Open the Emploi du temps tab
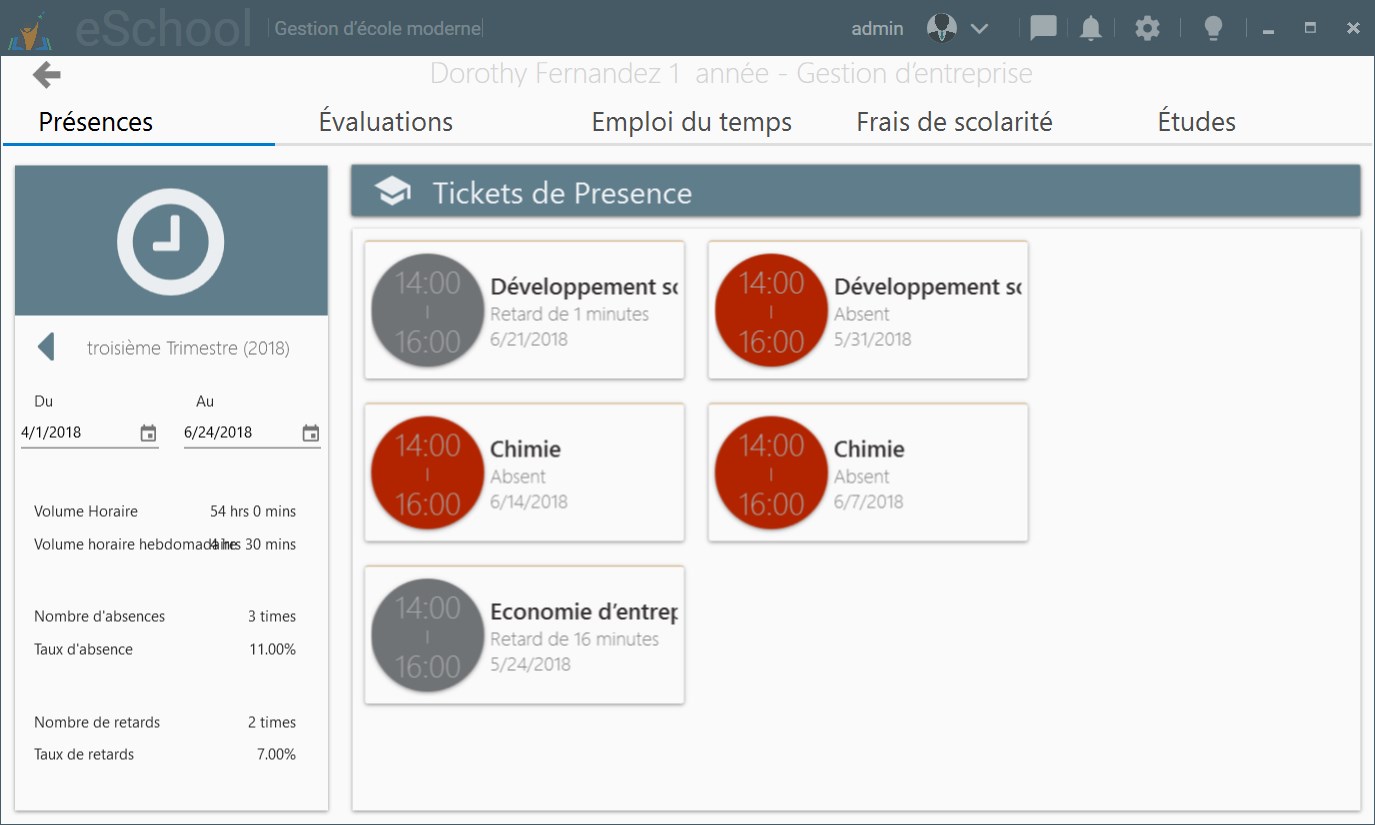Image resolution: width=1375 pixels, height=825 pixels. 692,122
